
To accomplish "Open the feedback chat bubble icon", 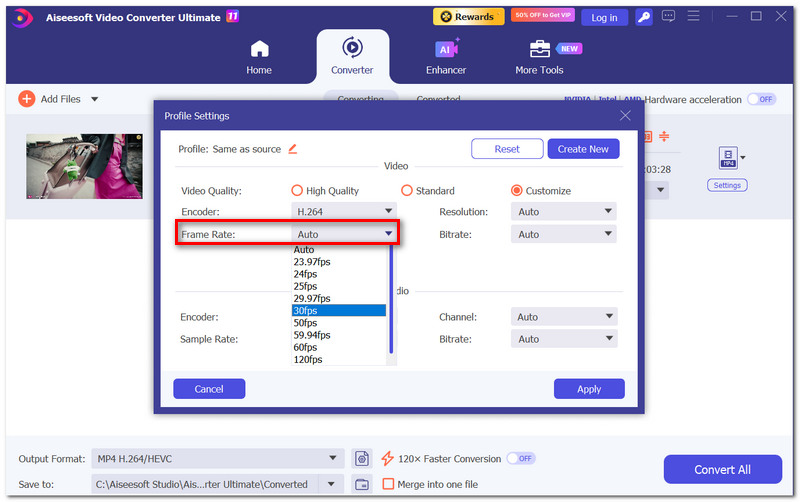I will tap(668, 16).
